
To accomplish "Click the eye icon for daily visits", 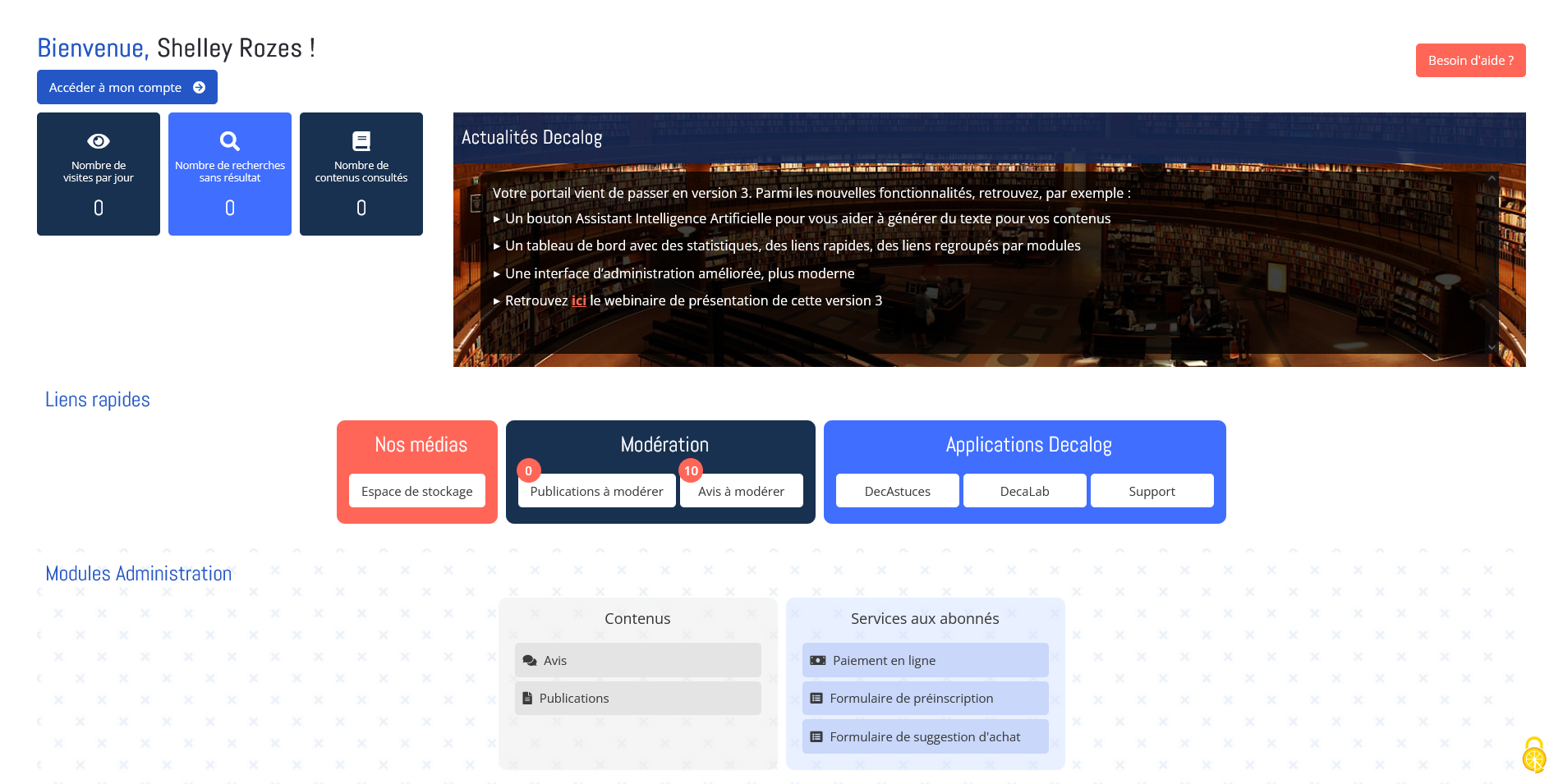I will 99,141.
